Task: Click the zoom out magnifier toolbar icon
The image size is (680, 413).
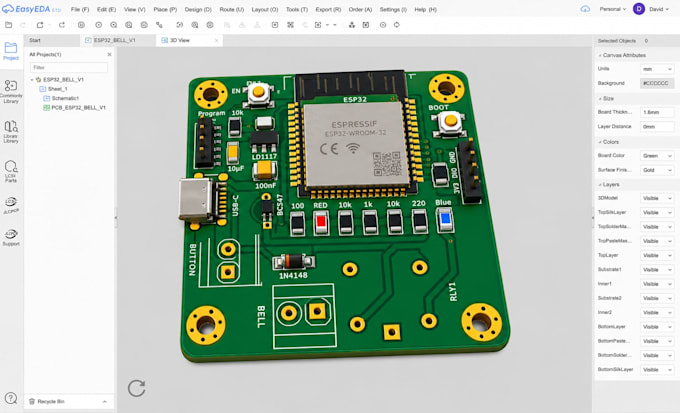Action: coord(129,25)
